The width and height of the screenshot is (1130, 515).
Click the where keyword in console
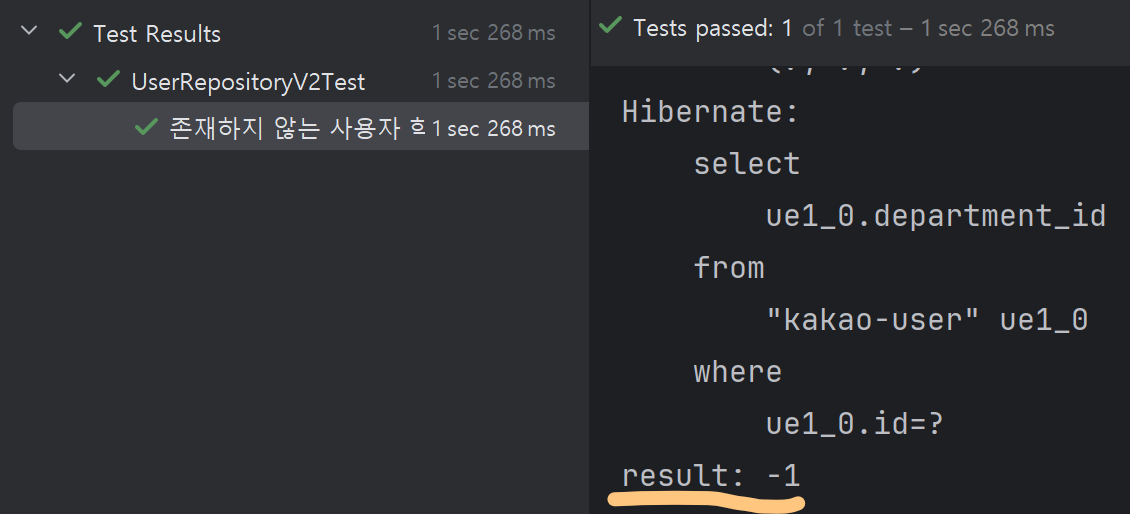tap(737, 372)
